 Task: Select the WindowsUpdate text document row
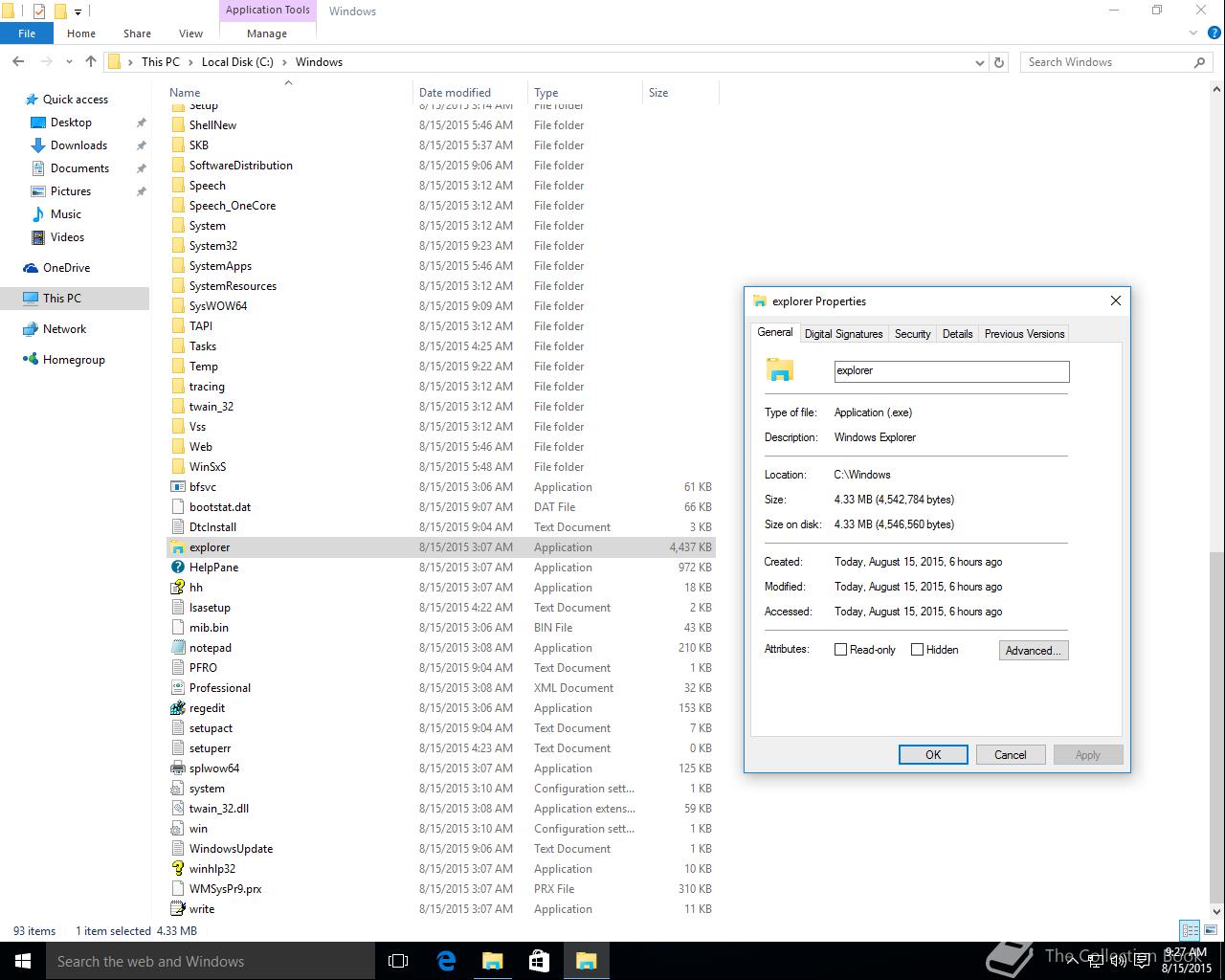click(x=440, y=849)
